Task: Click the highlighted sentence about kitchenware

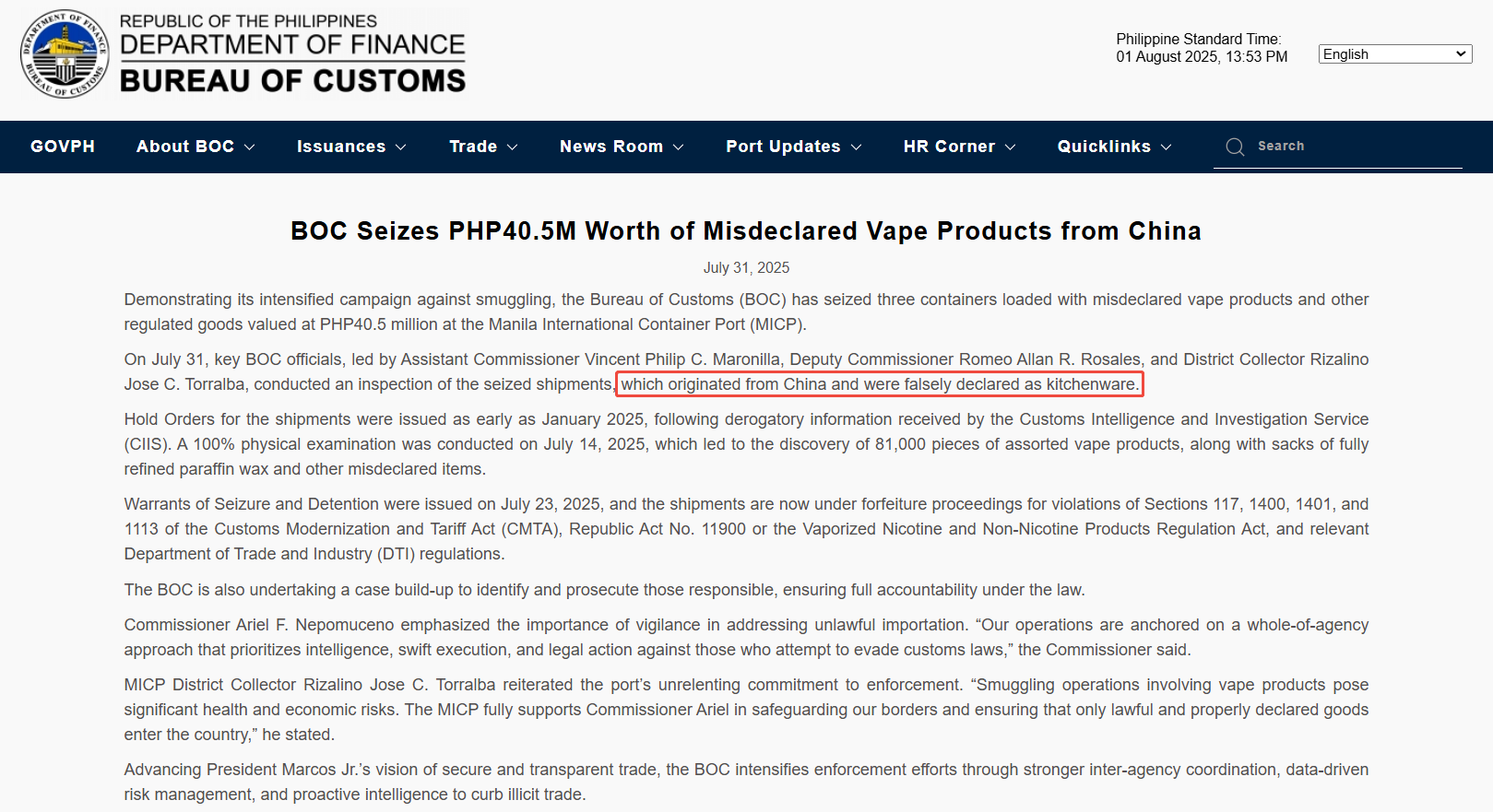Action: click(879, 384)
